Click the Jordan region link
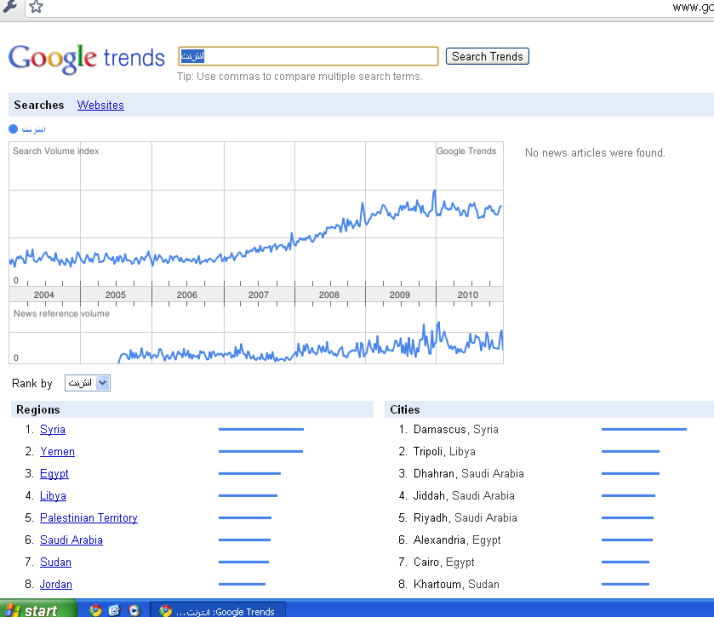Screen dimensions: 714x617 click(x=56, y=584)
